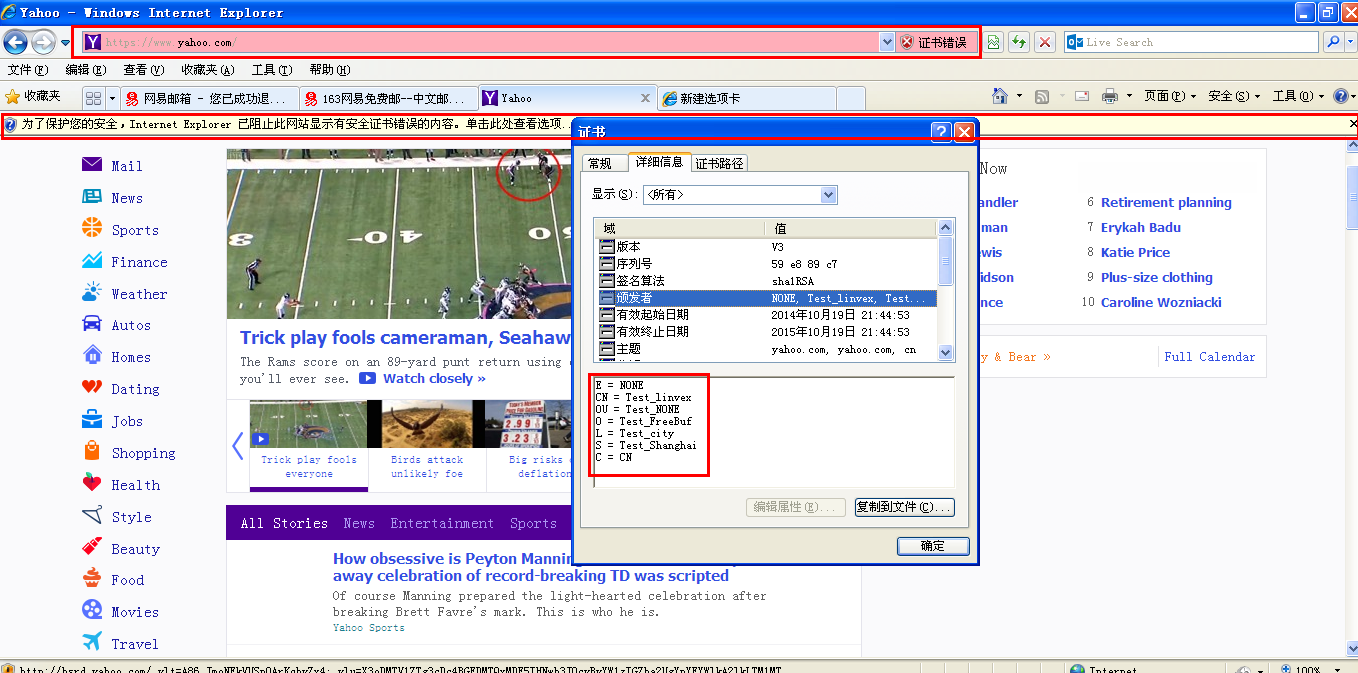Select the 序列号 row in certificate list

766,264
